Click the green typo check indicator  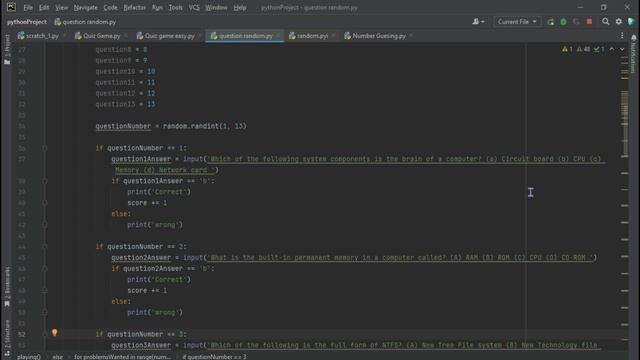coord(599,49)
